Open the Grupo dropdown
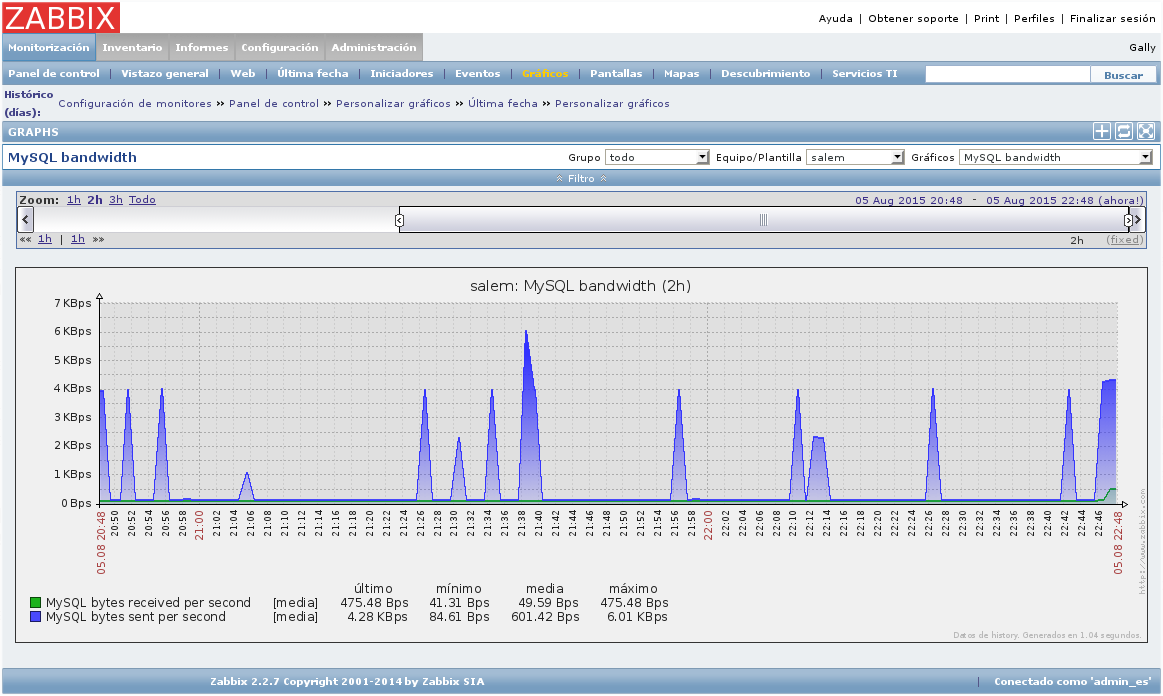The height and width of the screenshot is (696, 1163). [657, 157]
